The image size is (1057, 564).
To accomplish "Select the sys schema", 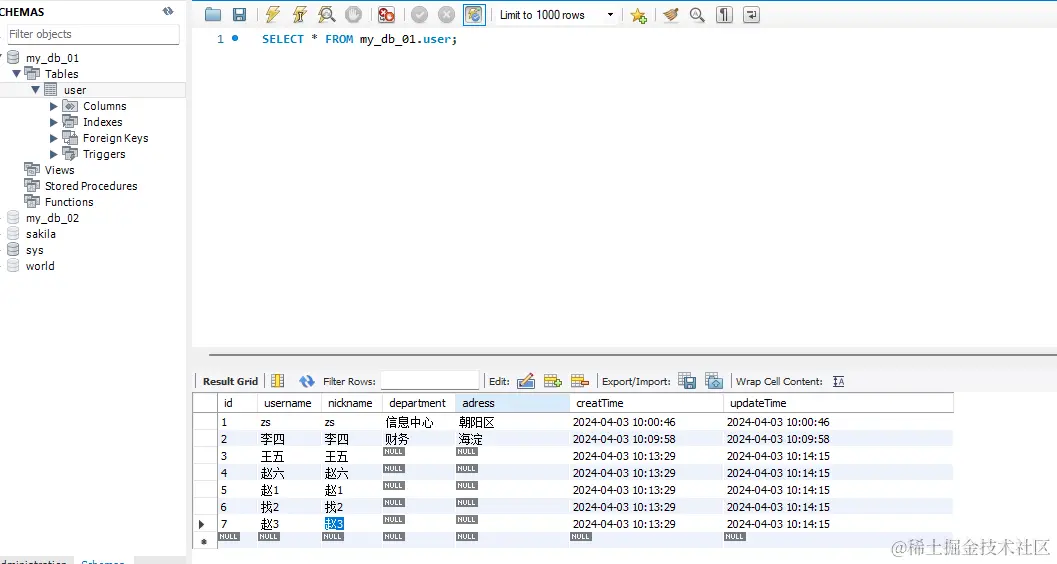I will coord(34,250).
